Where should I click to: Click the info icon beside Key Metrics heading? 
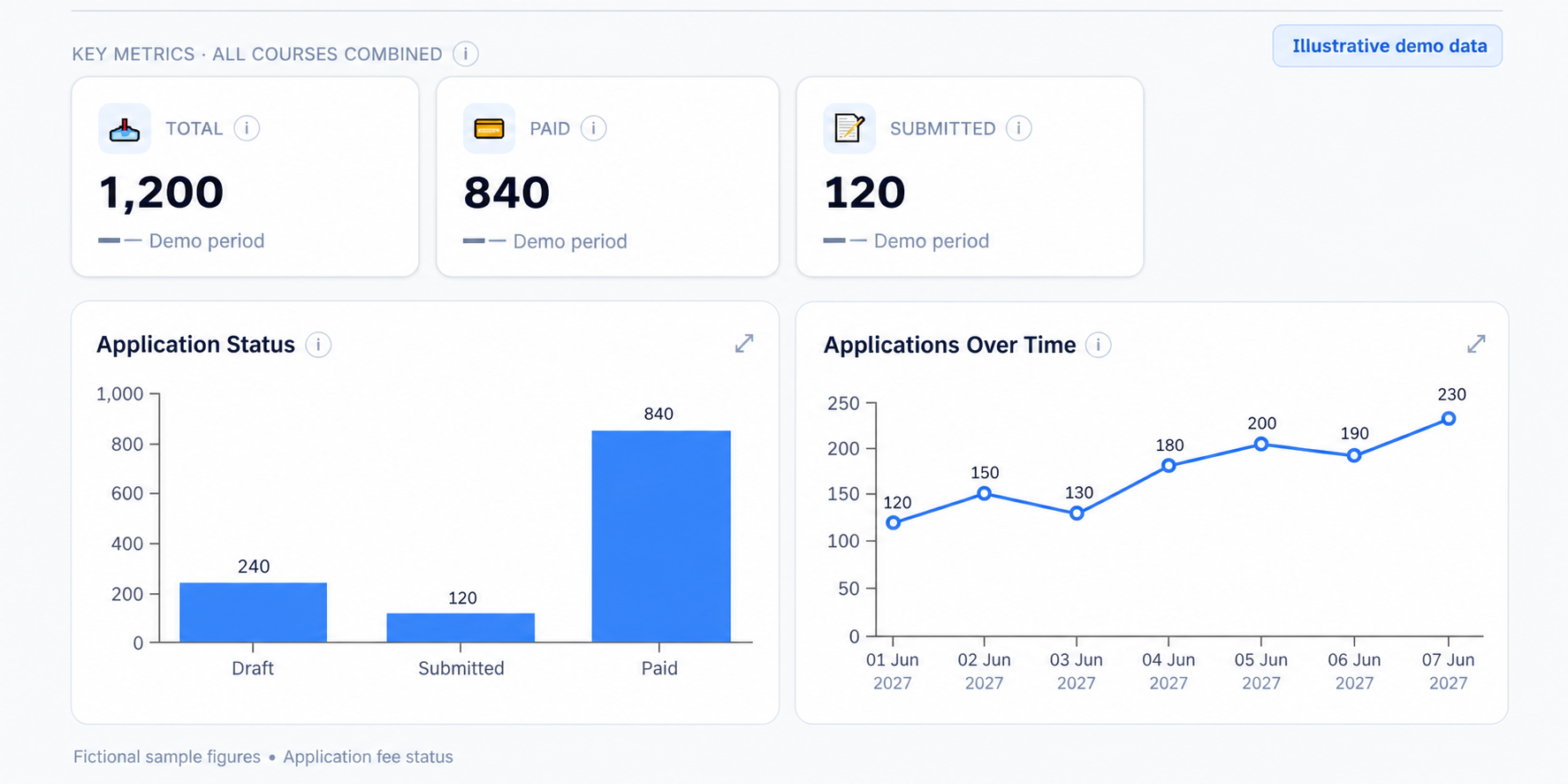pyautogui.click(x=465, y=54)
